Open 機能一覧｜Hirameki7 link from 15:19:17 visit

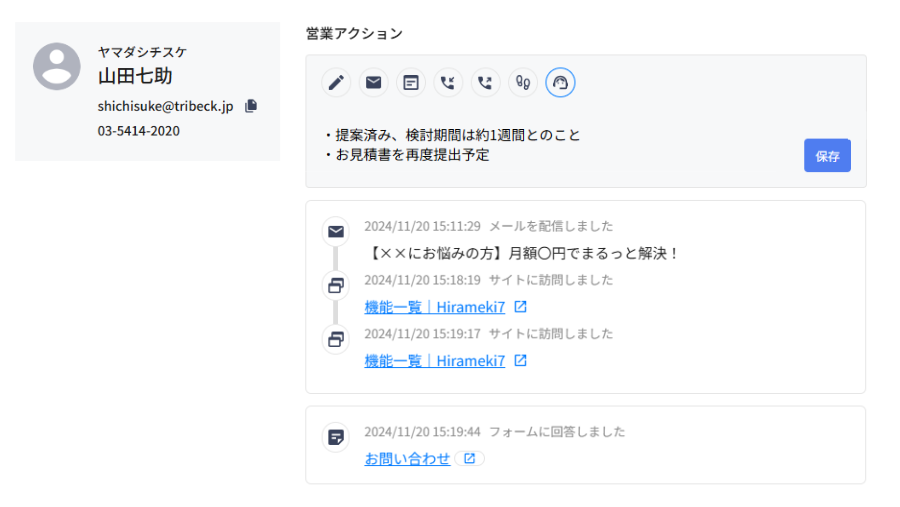[x=435, y=361]
